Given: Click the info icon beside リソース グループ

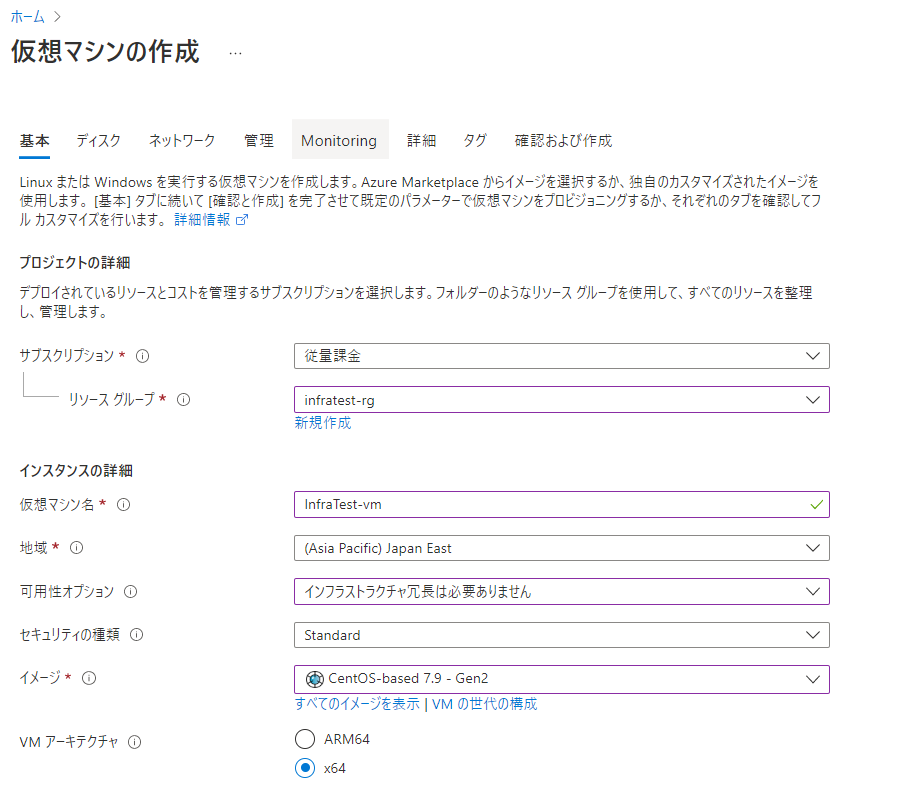Looking at the screenshot, I should [183, 400].
